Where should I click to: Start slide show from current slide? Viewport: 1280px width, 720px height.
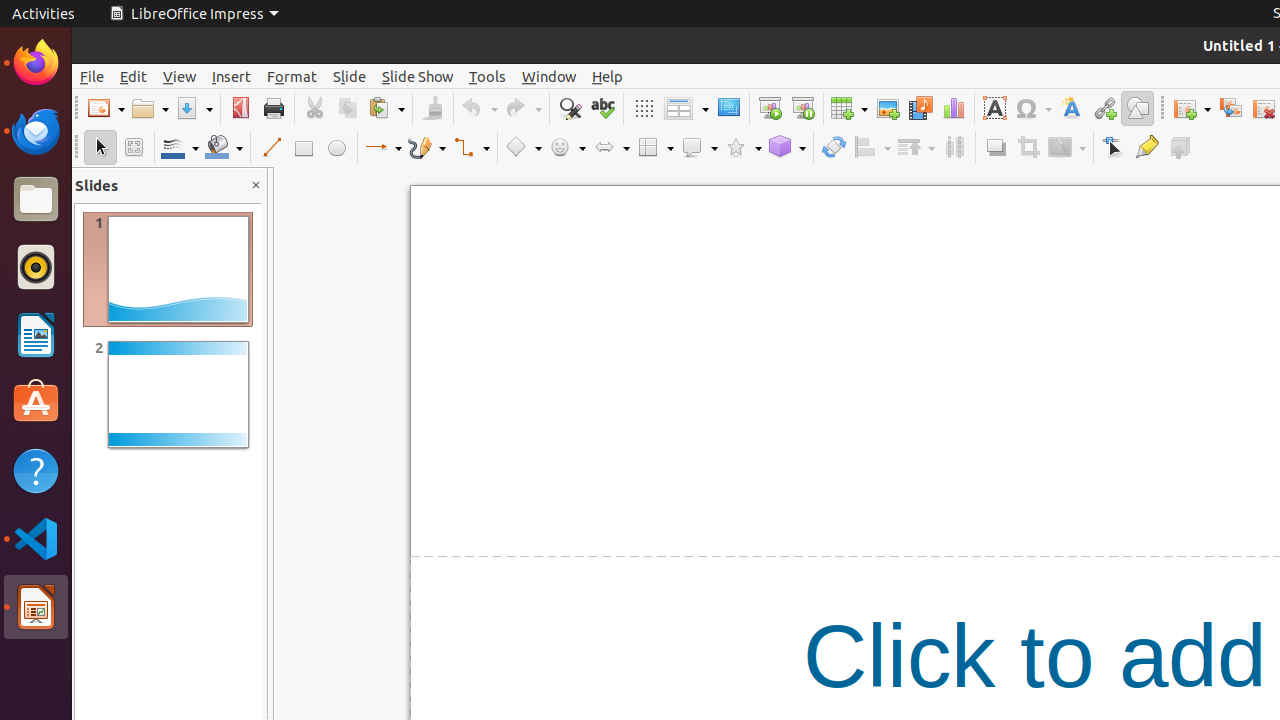point(803,108)
